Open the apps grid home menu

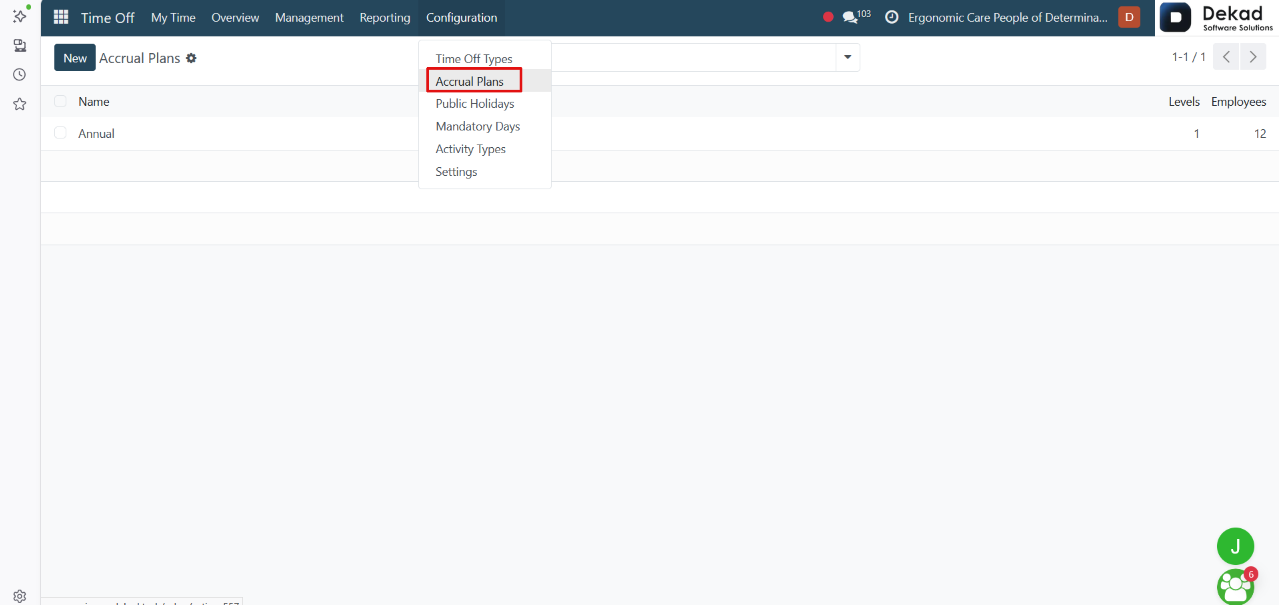click(x=61, y=17)
